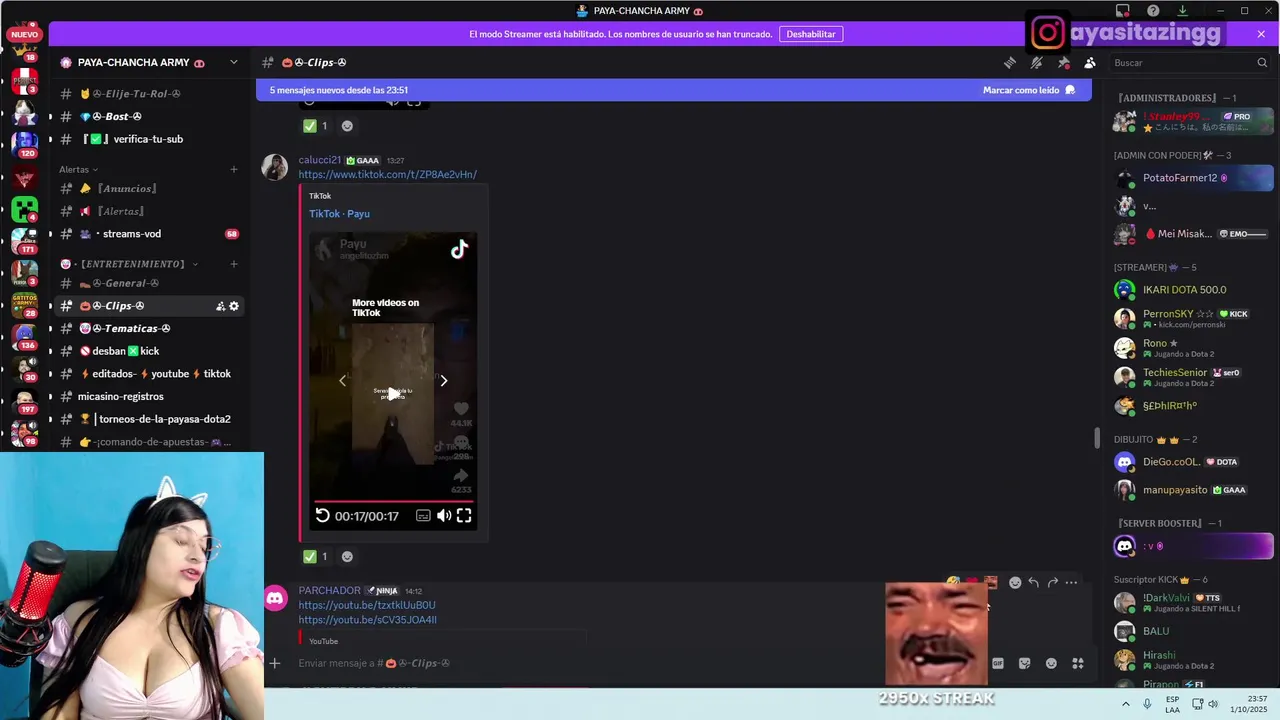Open the emoji picker in message bar
The height and width of the screenshot is (720, 1280).
tap(1051, 663)
